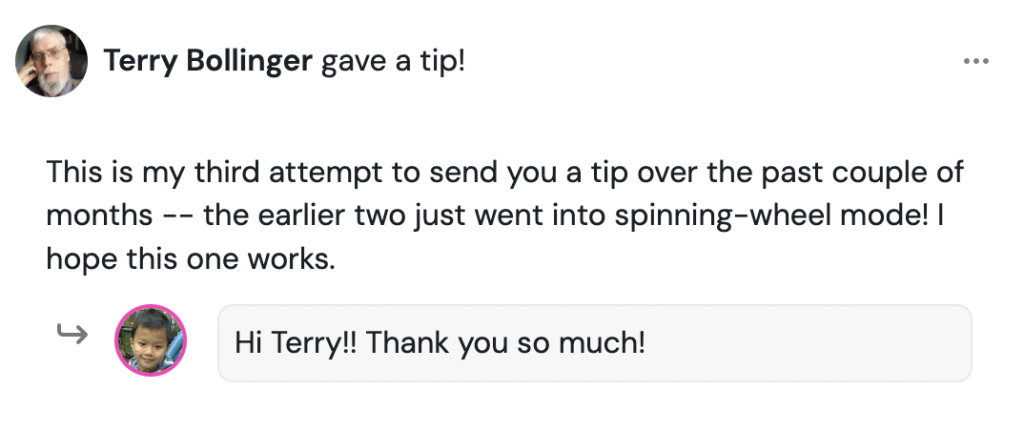Viewport: 1024px width, 431px height.
Task: Click the "gave a tip!" text
Action: (x=393, y=62)
